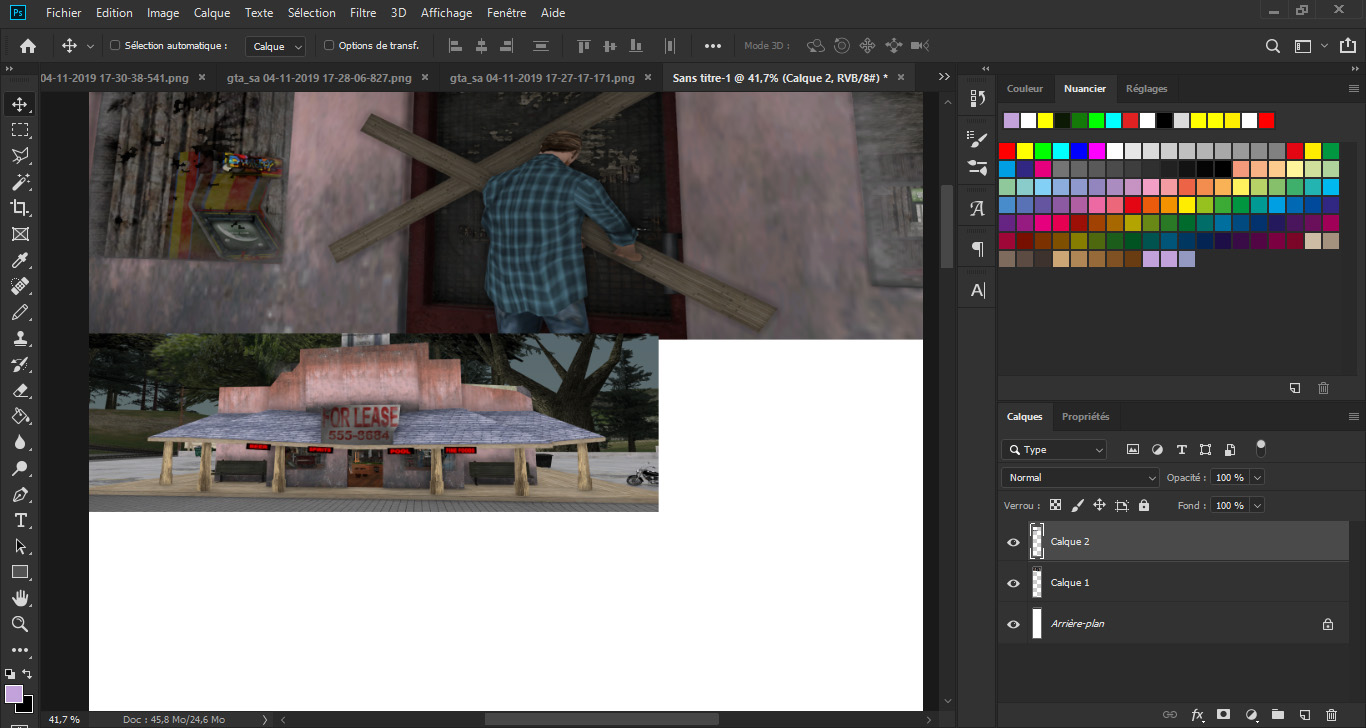Switch to the Réglages tab
Screen dimensions: 1366x728
point(1147,88)
